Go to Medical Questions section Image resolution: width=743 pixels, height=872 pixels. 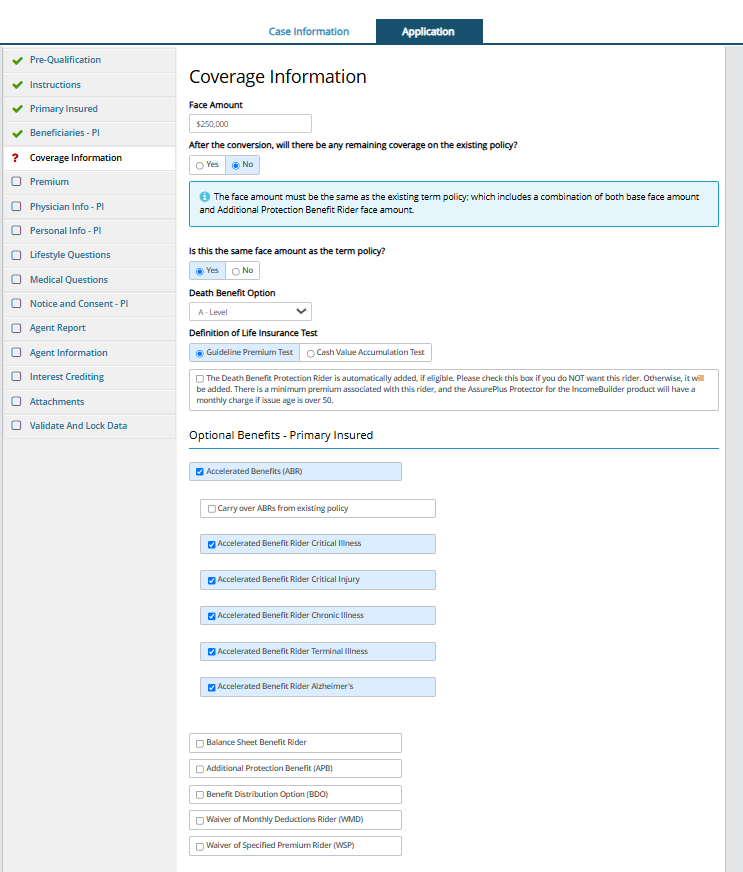tap(68, 280)
